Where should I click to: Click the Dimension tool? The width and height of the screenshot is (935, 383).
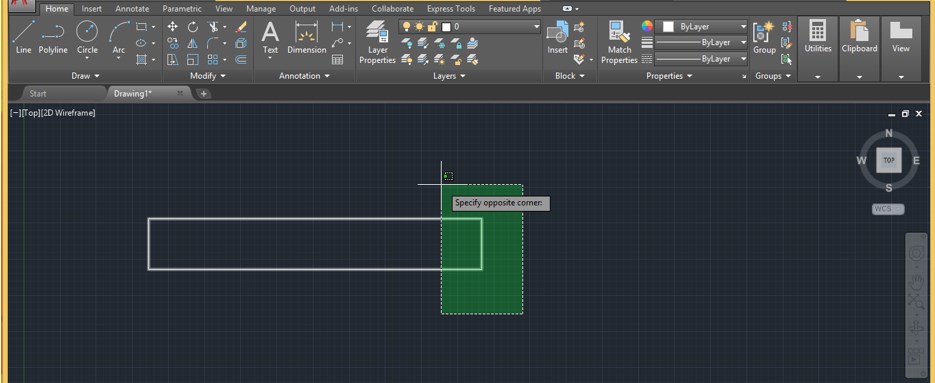[x=306, y=37]
